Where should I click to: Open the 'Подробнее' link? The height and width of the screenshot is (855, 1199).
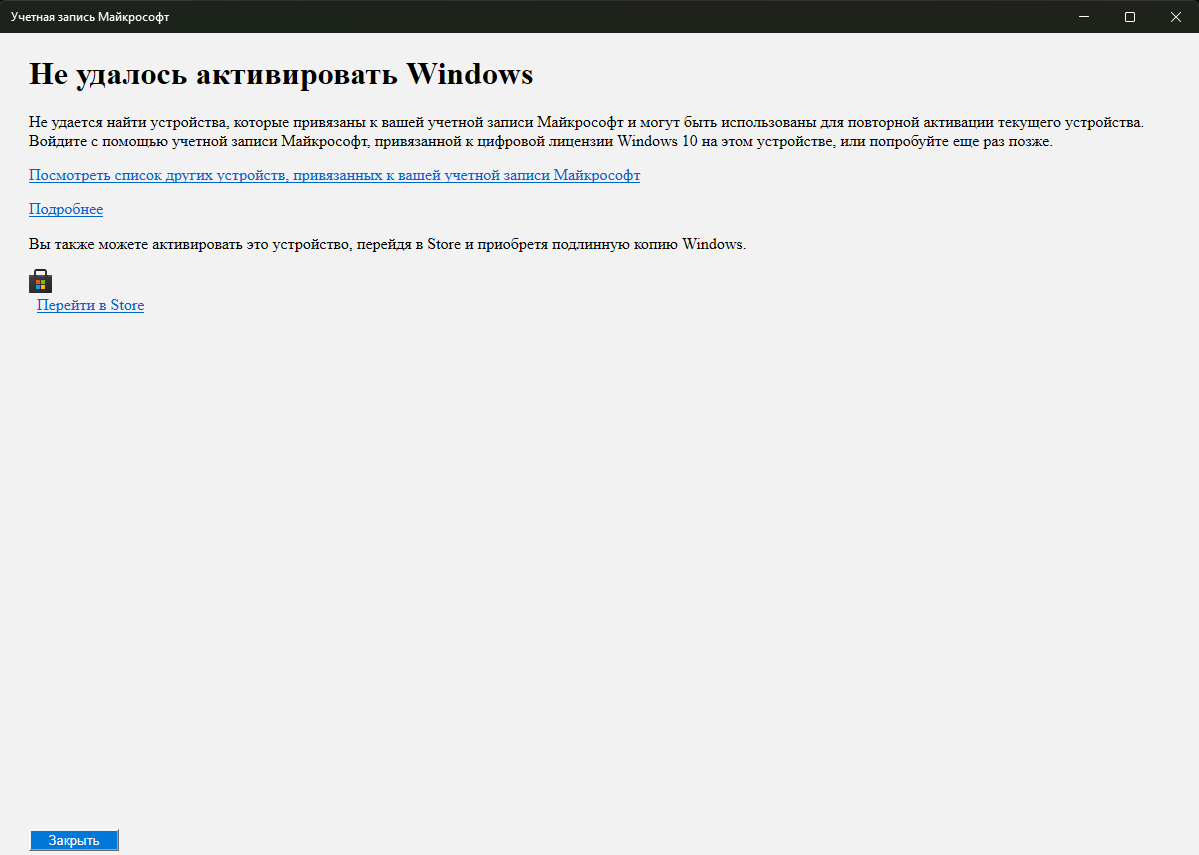pos(66,209)
